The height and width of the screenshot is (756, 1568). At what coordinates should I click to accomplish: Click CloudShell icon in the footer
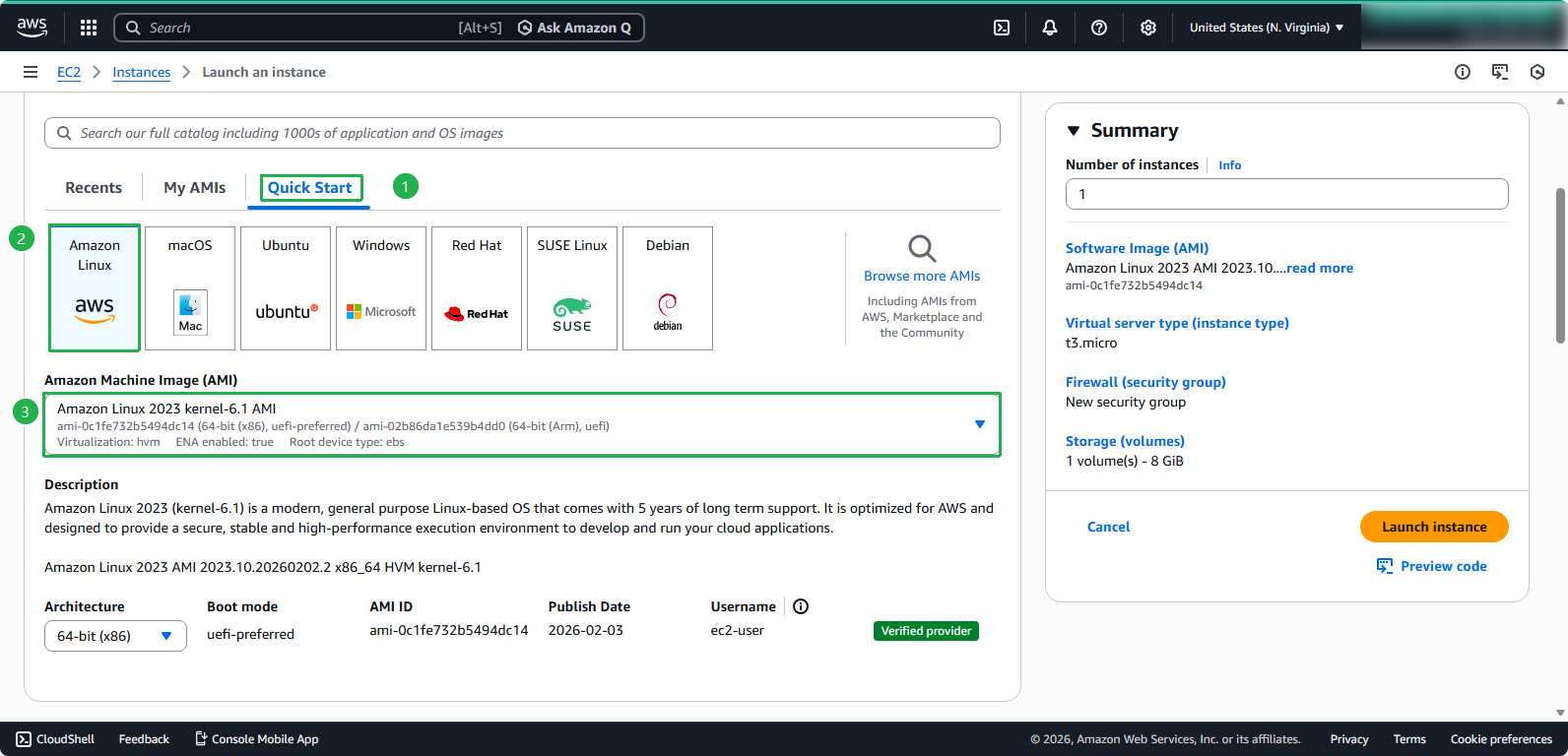click(x=24, y=739)
